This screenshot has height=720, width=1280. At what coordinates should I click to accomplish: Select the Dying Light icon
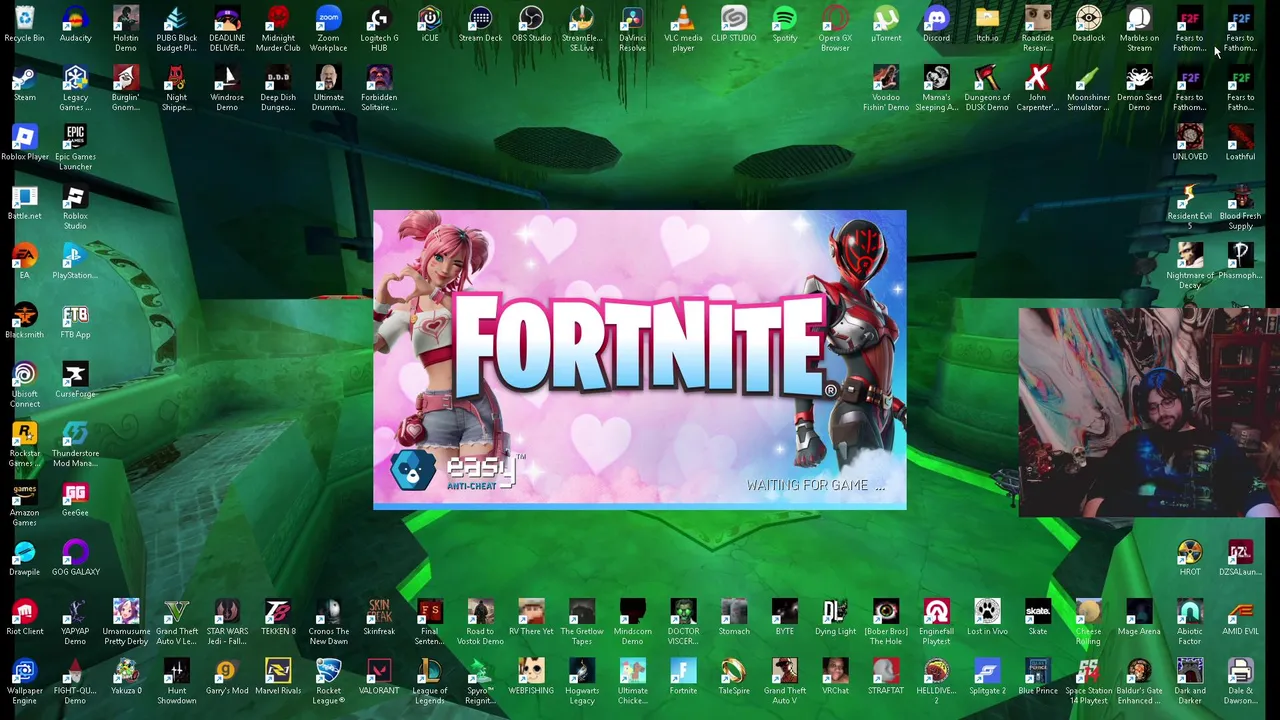835,618
